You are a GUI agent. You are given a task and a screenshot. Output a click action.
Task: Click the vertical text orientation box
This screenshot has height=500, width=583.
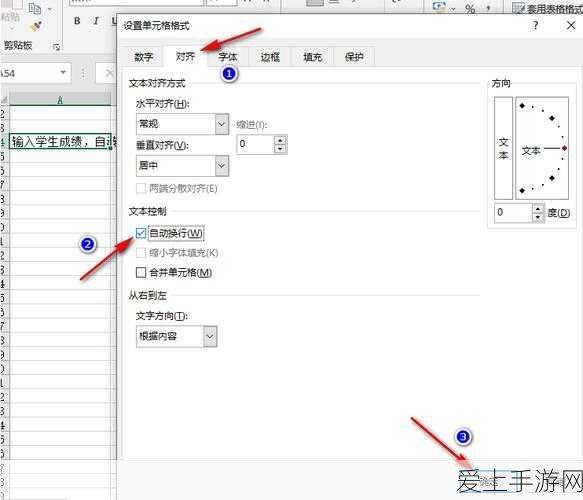click(503, 148)
